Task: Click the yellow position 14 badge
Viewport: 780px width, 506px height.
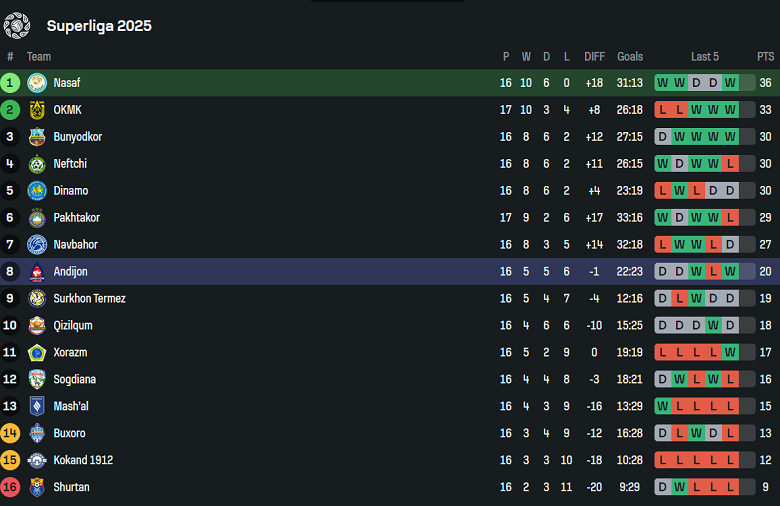Action: 11,434
